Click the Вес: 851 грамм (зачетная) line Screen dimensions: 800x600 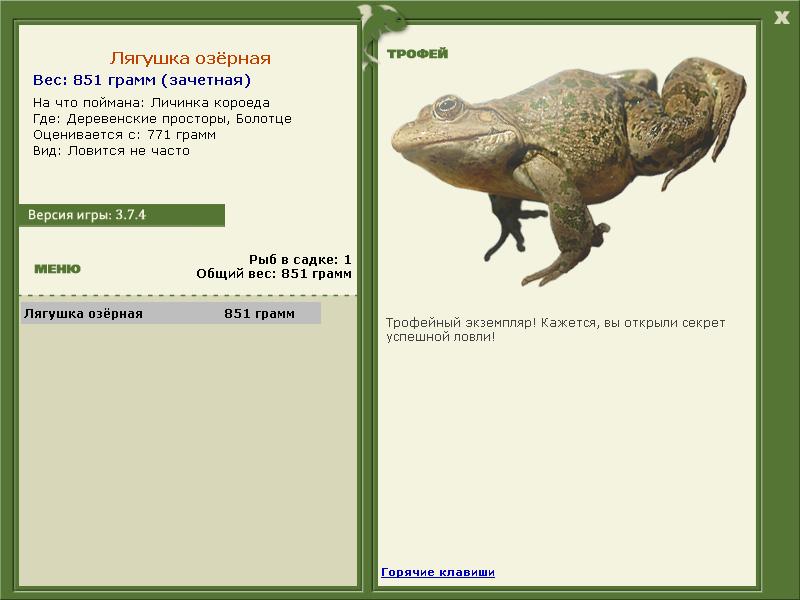[x=142, y=80]
